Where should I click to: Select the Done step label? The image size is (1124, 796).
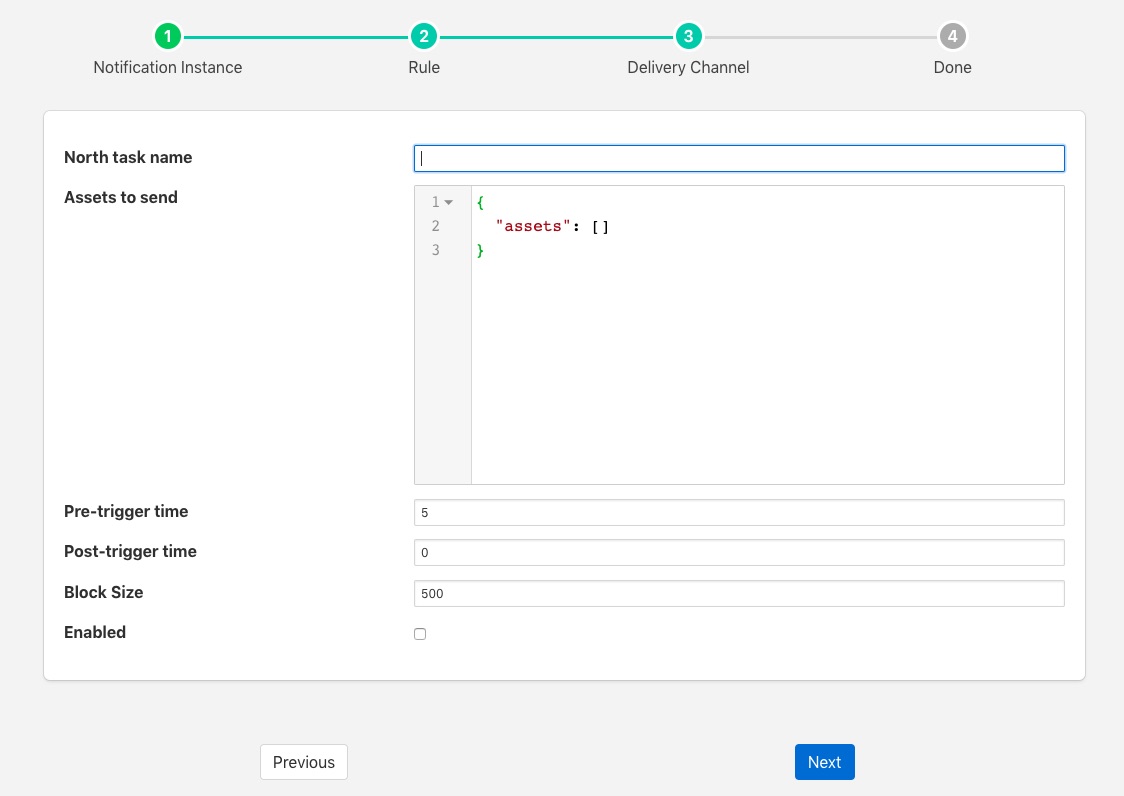tap(952, 68)
